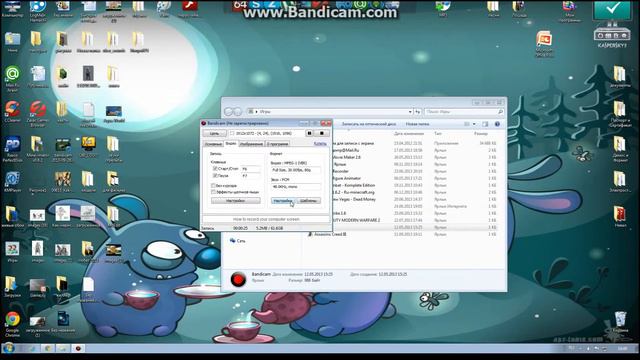Open Explorer help icon

pos(497,124)
